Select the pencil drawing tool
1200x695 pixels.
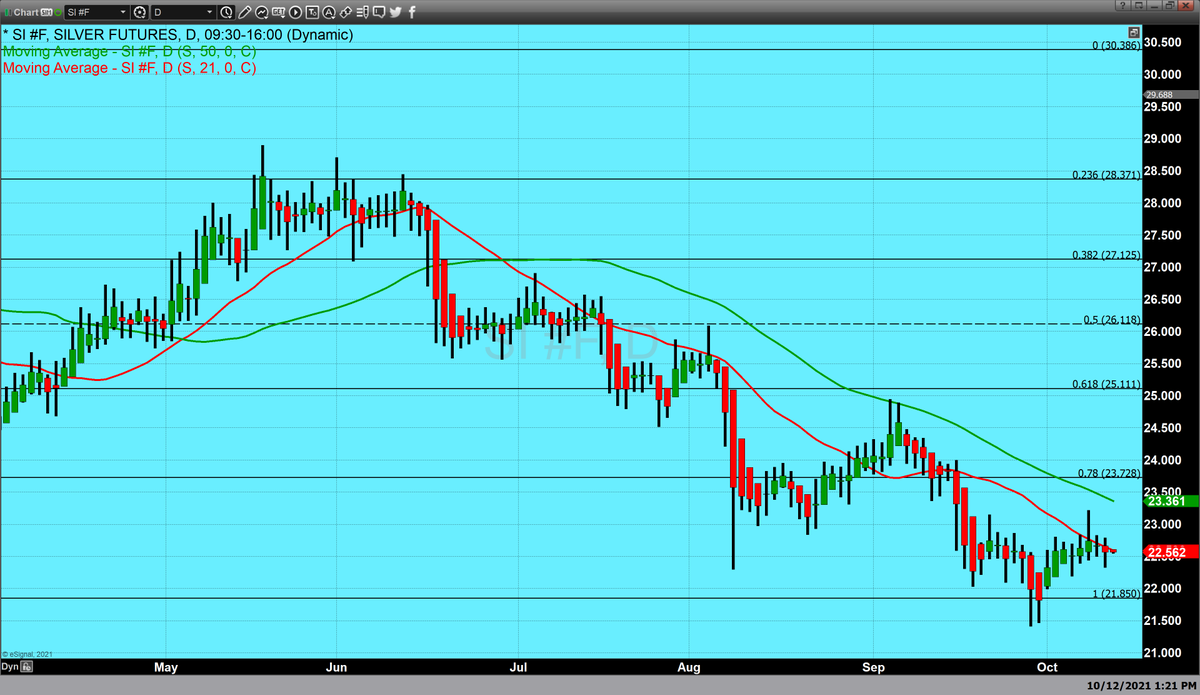[x=244, y=12]
